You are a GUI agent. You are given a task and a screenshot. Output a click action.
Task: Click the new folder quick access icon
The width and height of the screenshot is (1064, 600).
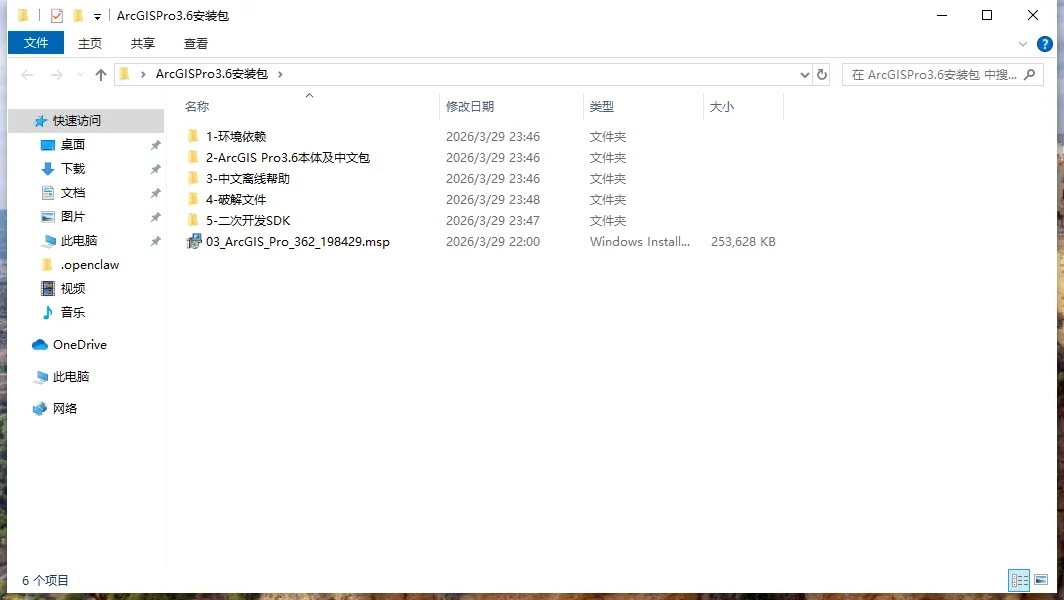click(x=77, y=15)
